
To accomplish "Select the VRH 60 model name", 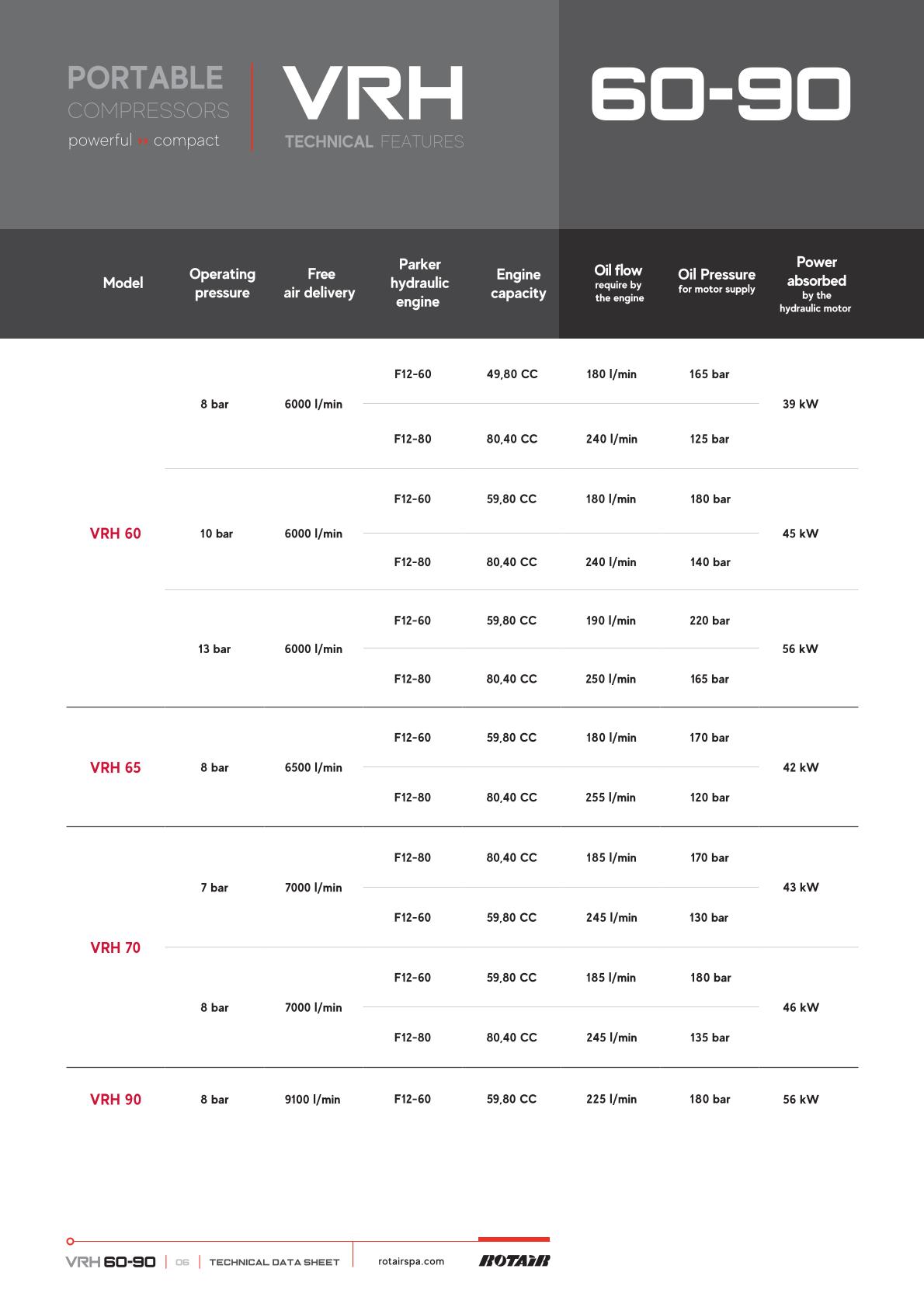I will click(116, 534).
